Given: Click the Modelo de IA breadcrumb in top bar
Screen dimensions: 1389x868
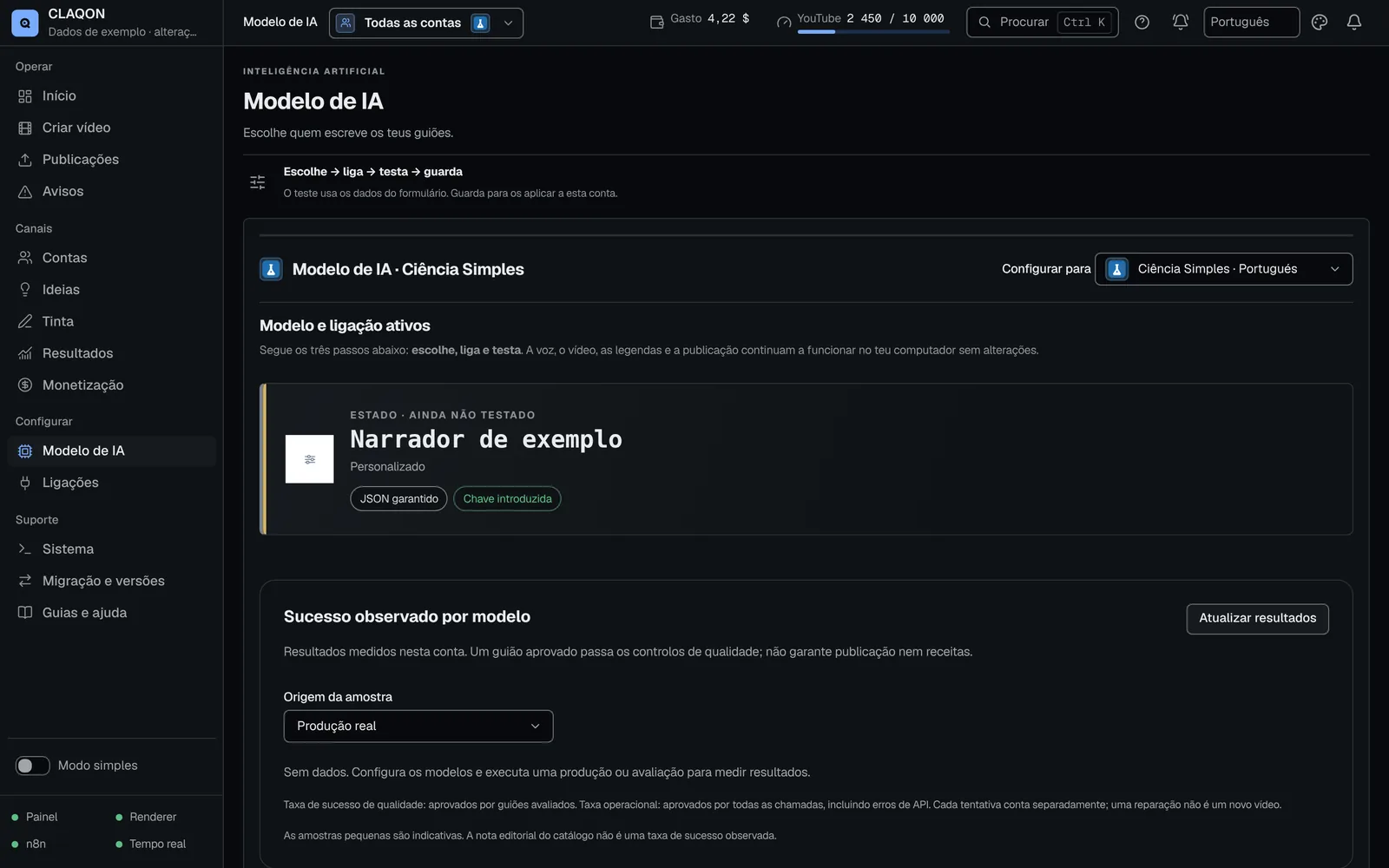Looking at the screenshot, I should click(x=280, y=23).
